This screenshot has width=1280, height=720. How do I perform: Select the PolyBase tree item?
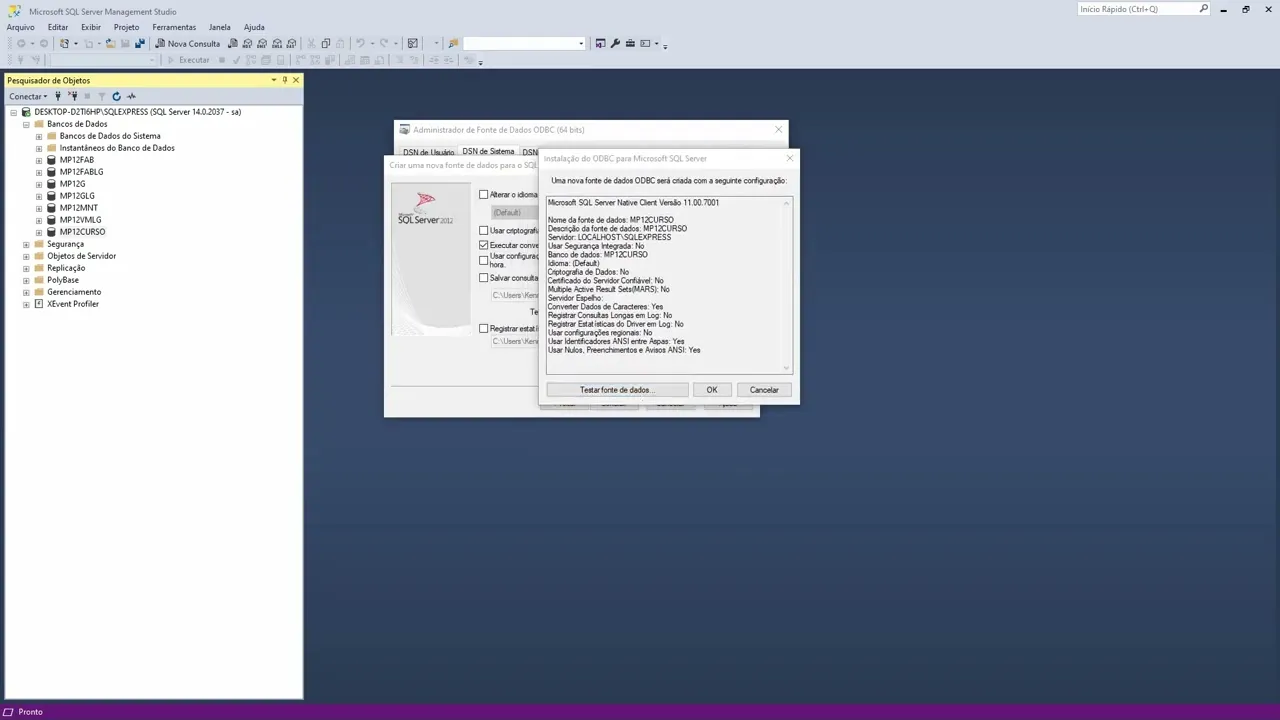(x=62, y=280)
